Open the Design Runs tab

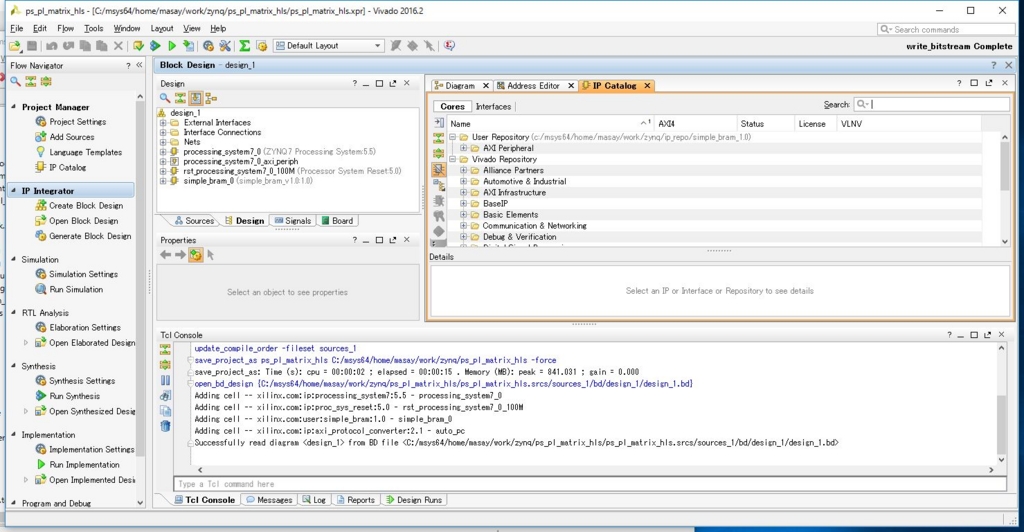(414, 500)
